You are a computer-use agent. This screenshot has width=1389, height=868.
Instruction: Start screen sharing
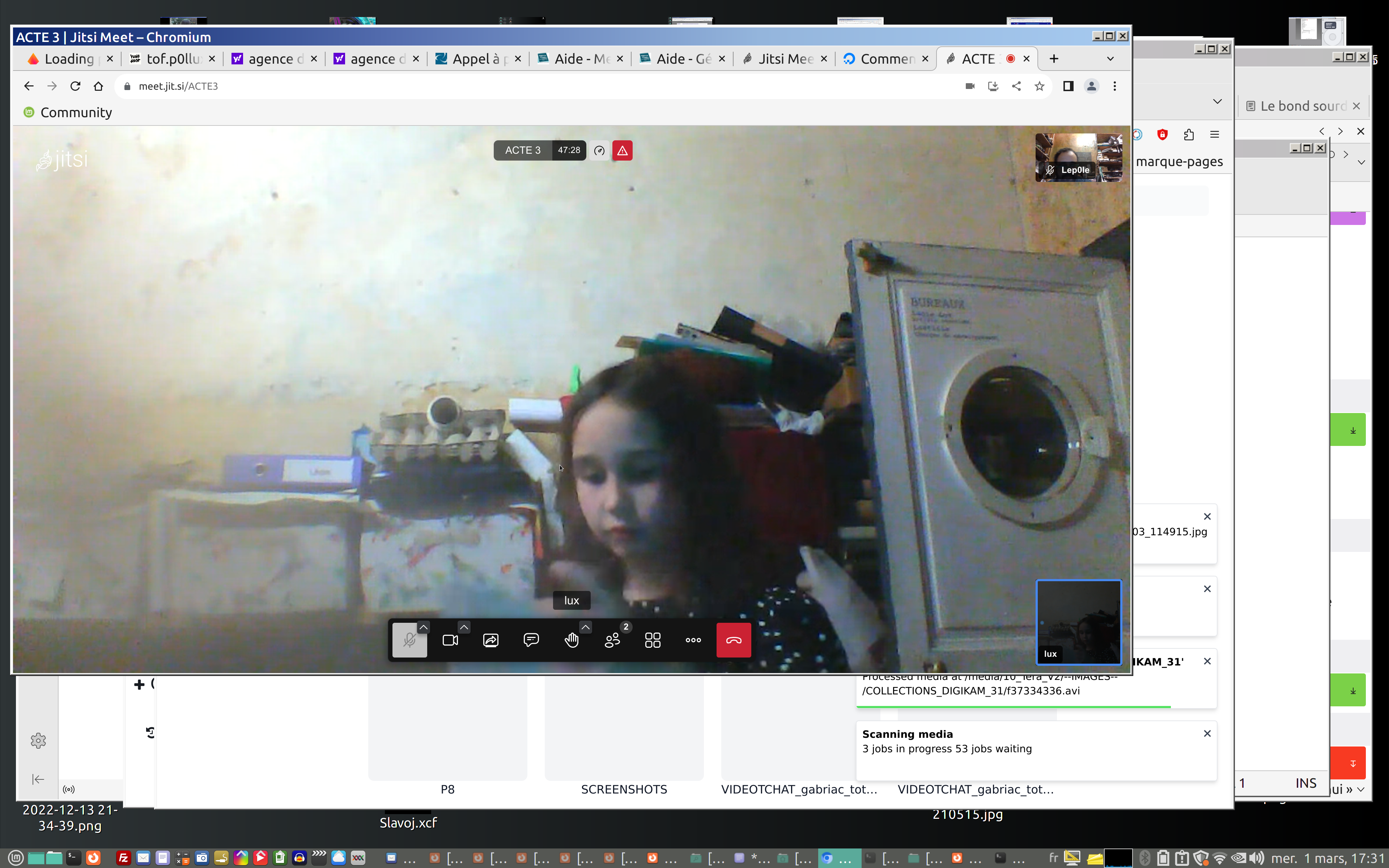491,640
